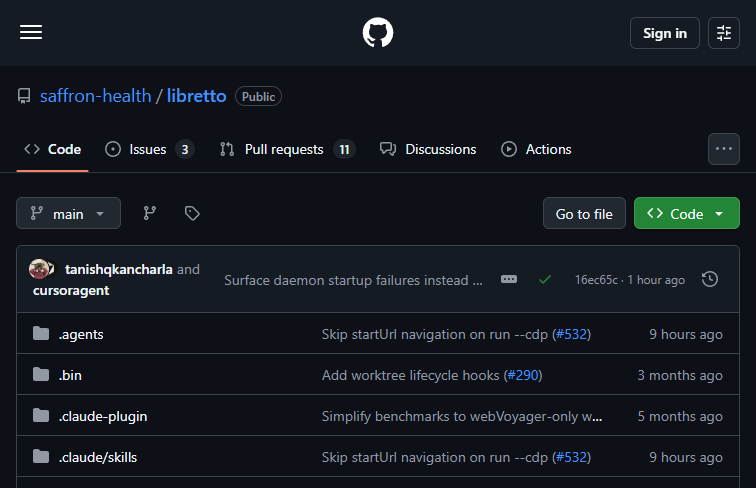Image resolution: width=756 pixels, height=488 pixels.
Task: View tags via the tag icon
Action: (x=192, y=213)
